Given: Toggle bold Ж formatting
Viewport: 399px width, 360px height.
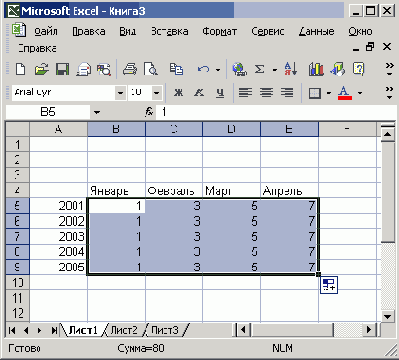Looking at the screenshot, I should coord(178,93).
